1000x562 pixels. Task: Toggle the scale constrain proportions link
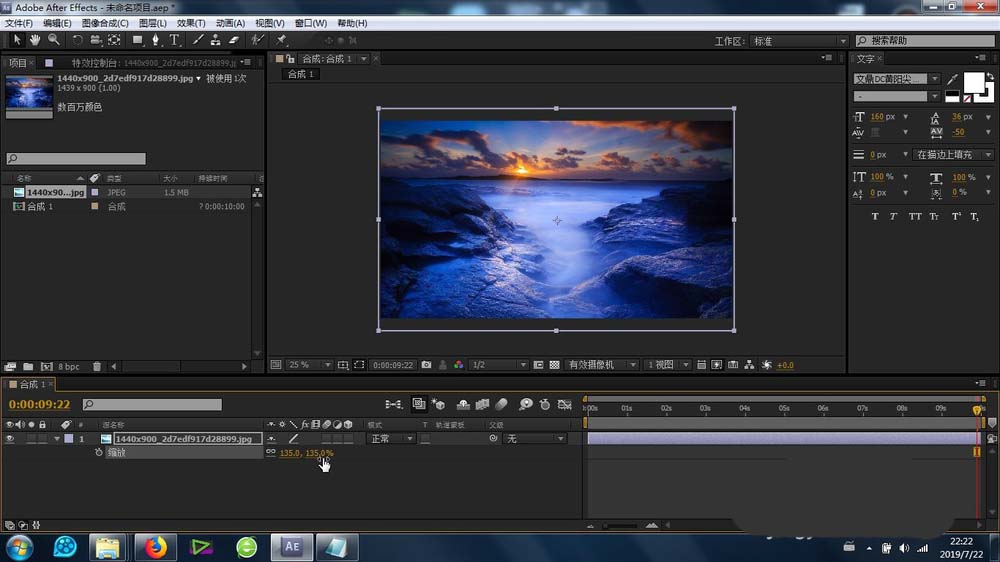click(x=270, y=453)
